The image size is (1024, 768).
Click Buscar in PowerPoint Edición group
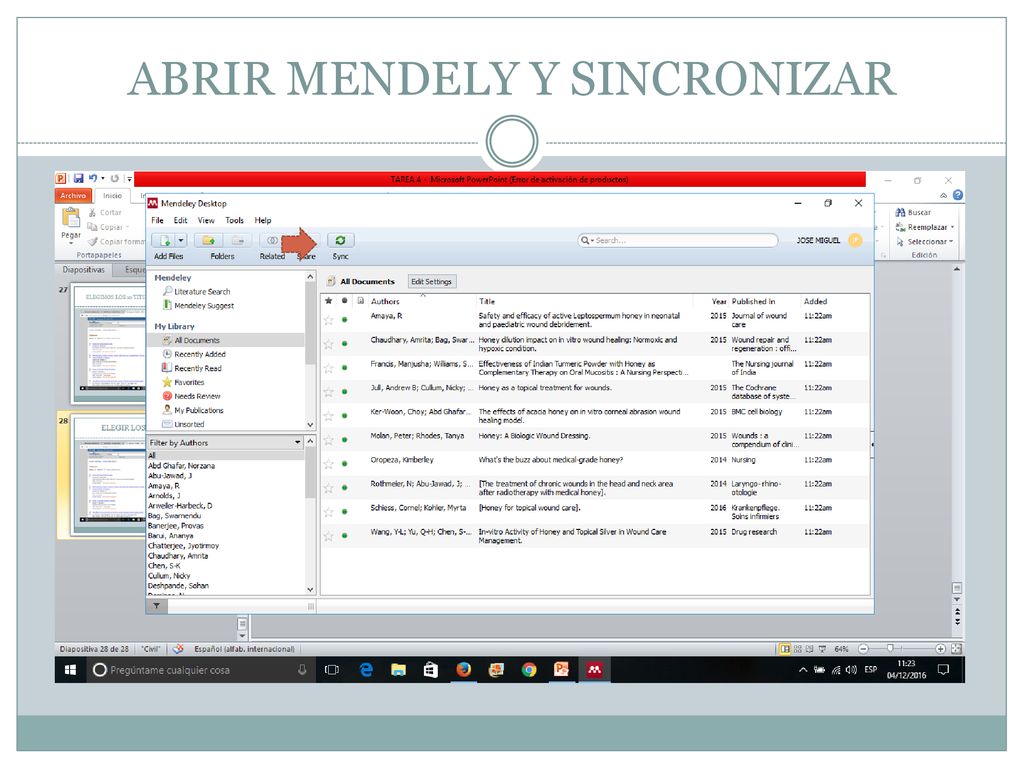click(913, 212)
